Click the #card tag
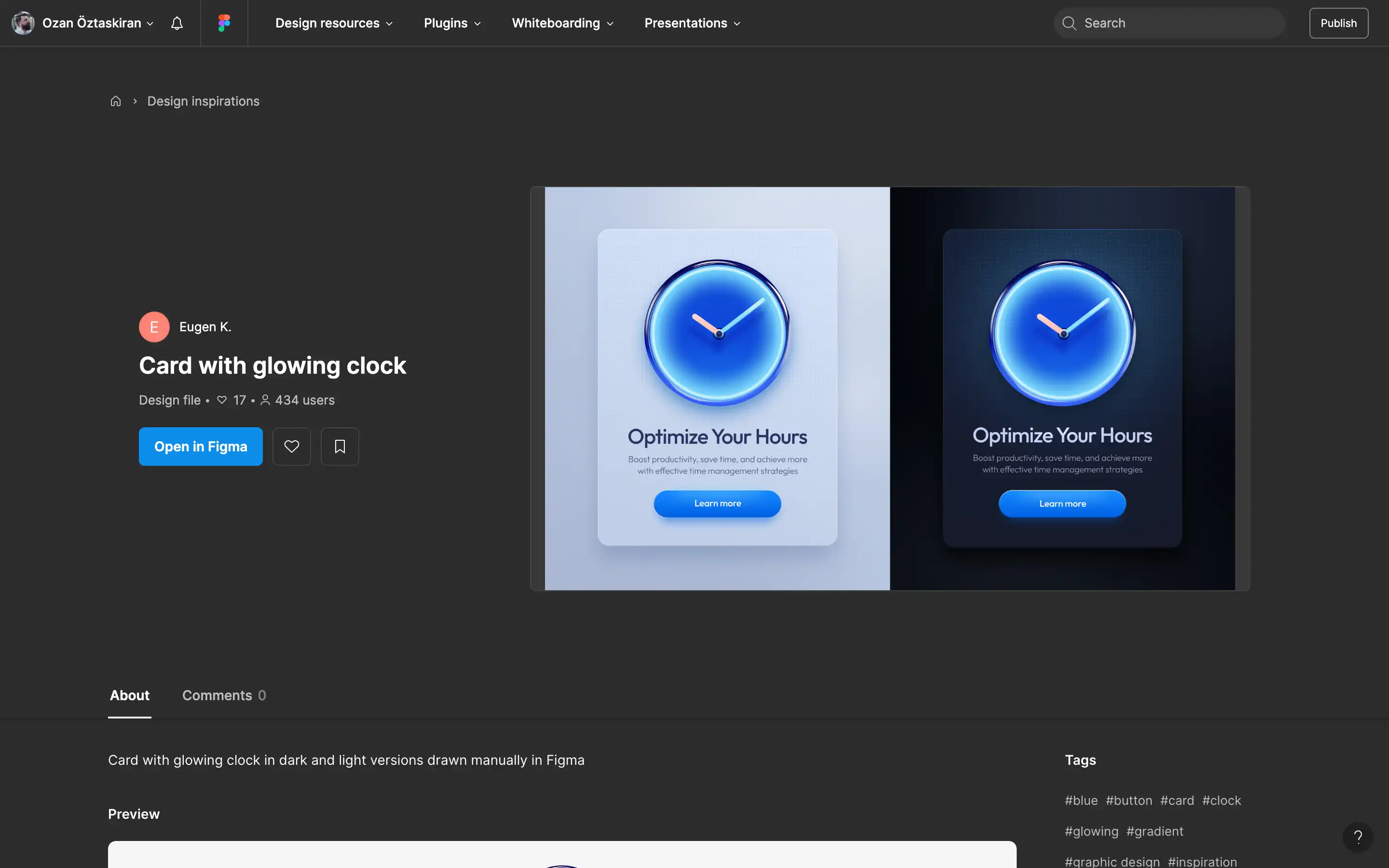The width and height of the screenshot is (1389, 868). click(x=1177, y=800)
